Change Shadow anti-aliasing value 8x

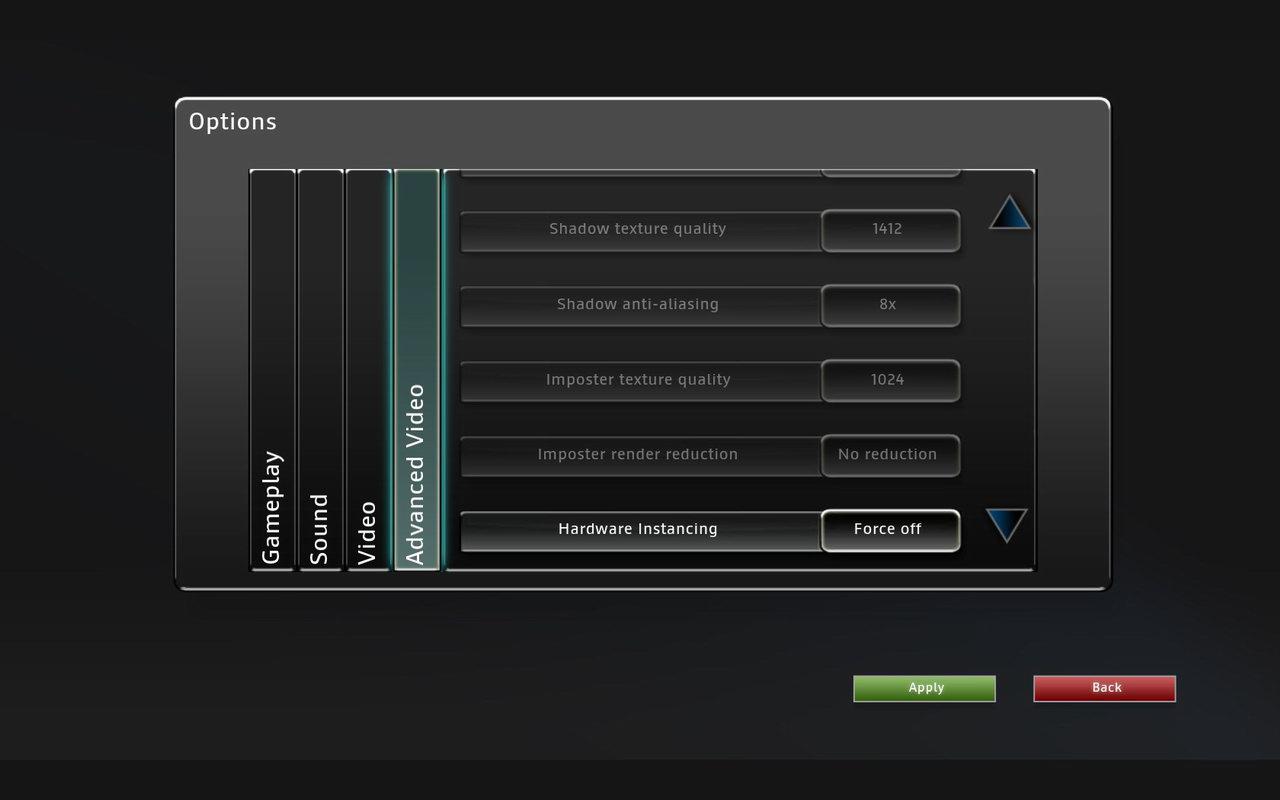click(890, 305)
